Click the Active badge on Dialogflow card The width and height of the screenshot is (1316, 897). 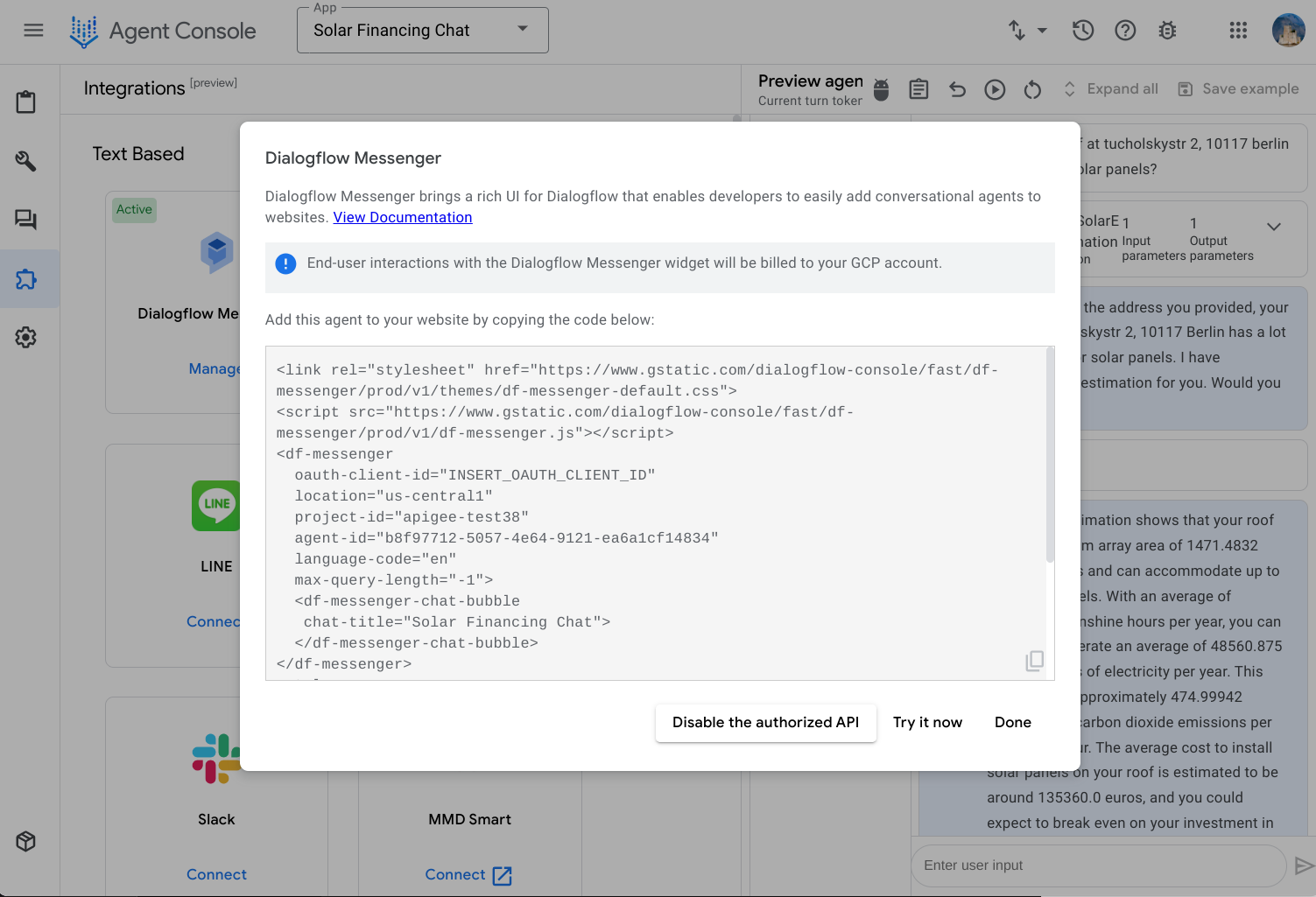(134, 209)
